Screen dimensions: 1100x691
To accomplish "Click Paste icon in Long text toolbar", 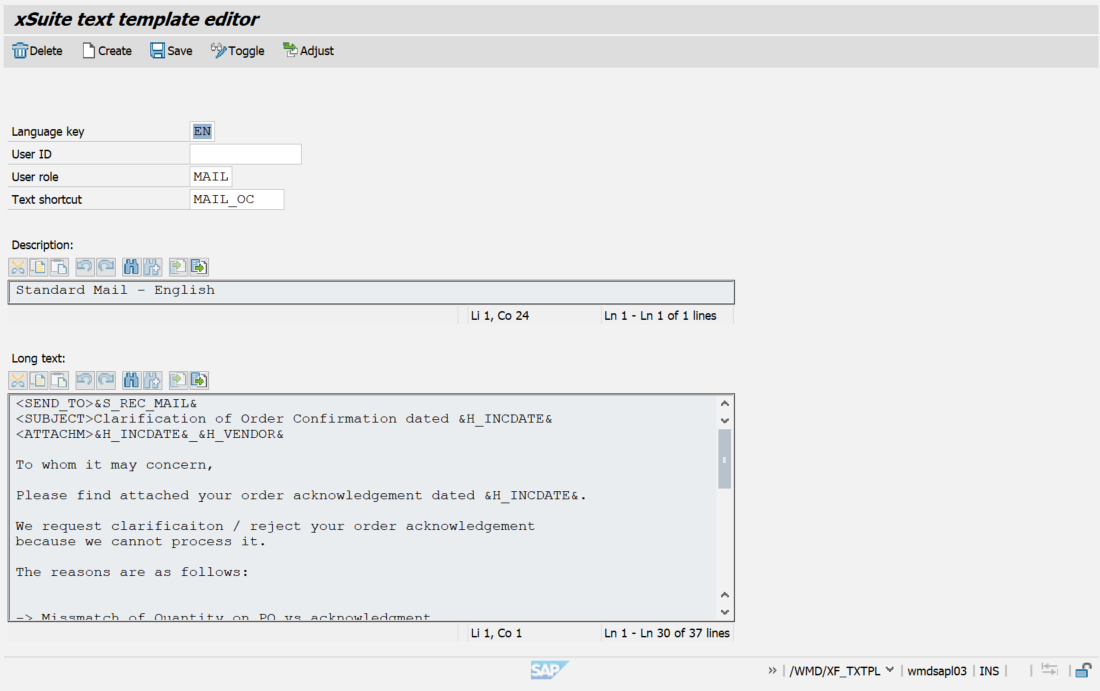I will click(x=60, y=380).
